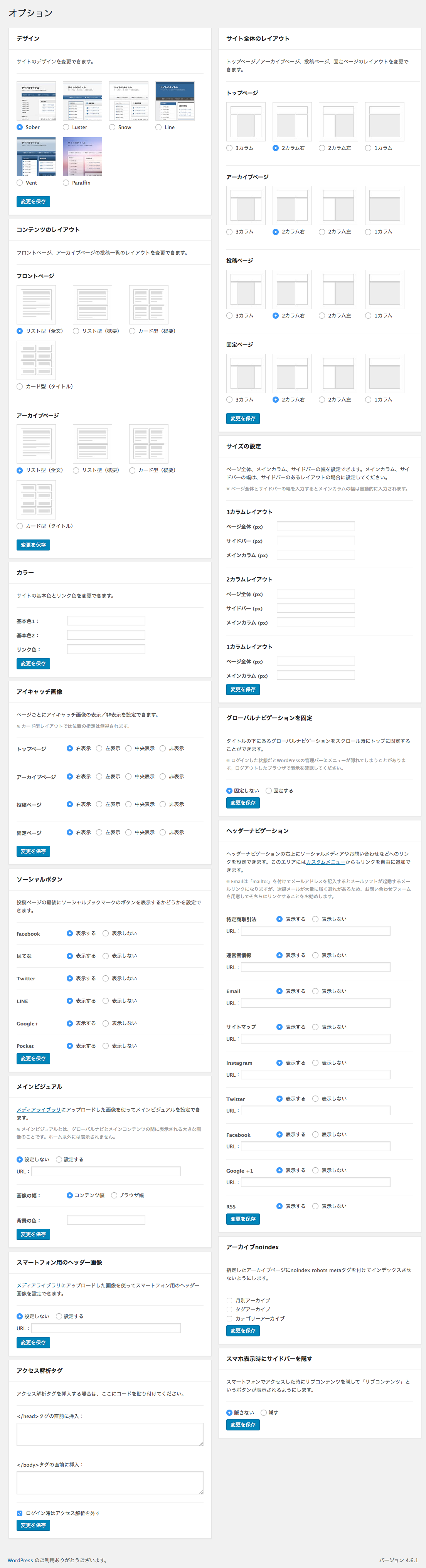The image size is (426, 1568).
Task: Click the WordPress link in the footer
Action: tap(20, 1560)
